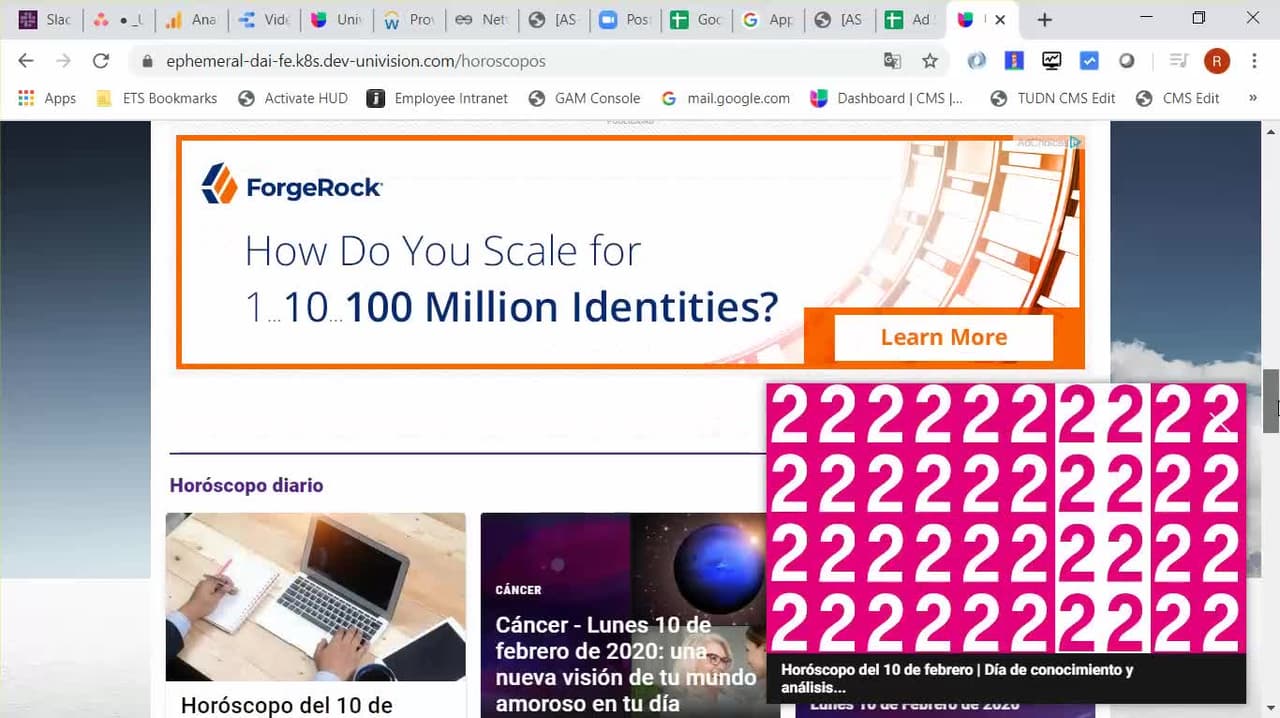Open the user profile avatar 'R'
This screenshot has height=718, width=1280.
1216,61
